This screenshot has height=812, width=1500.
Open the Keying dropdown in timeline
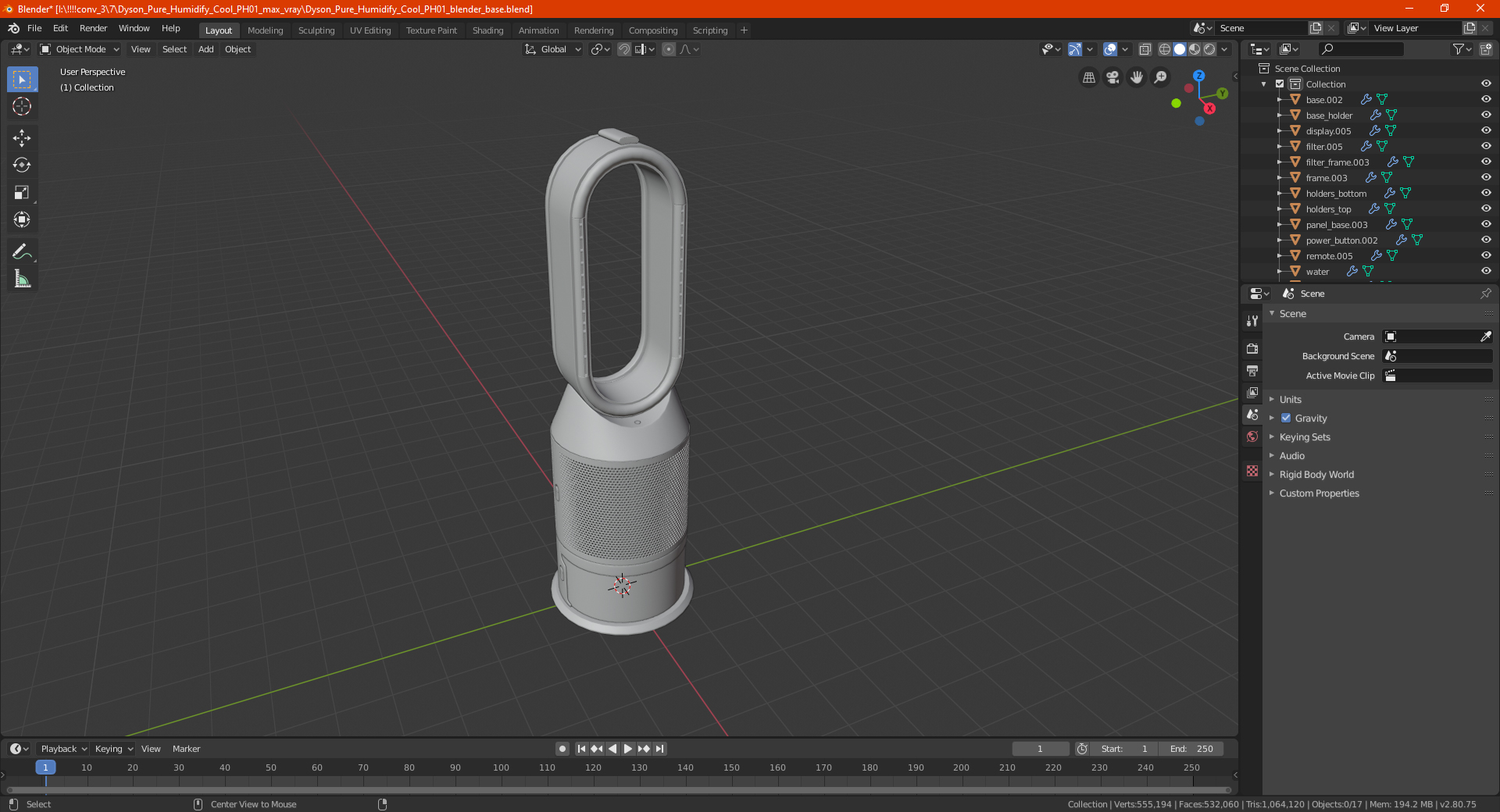click(113, 749)
